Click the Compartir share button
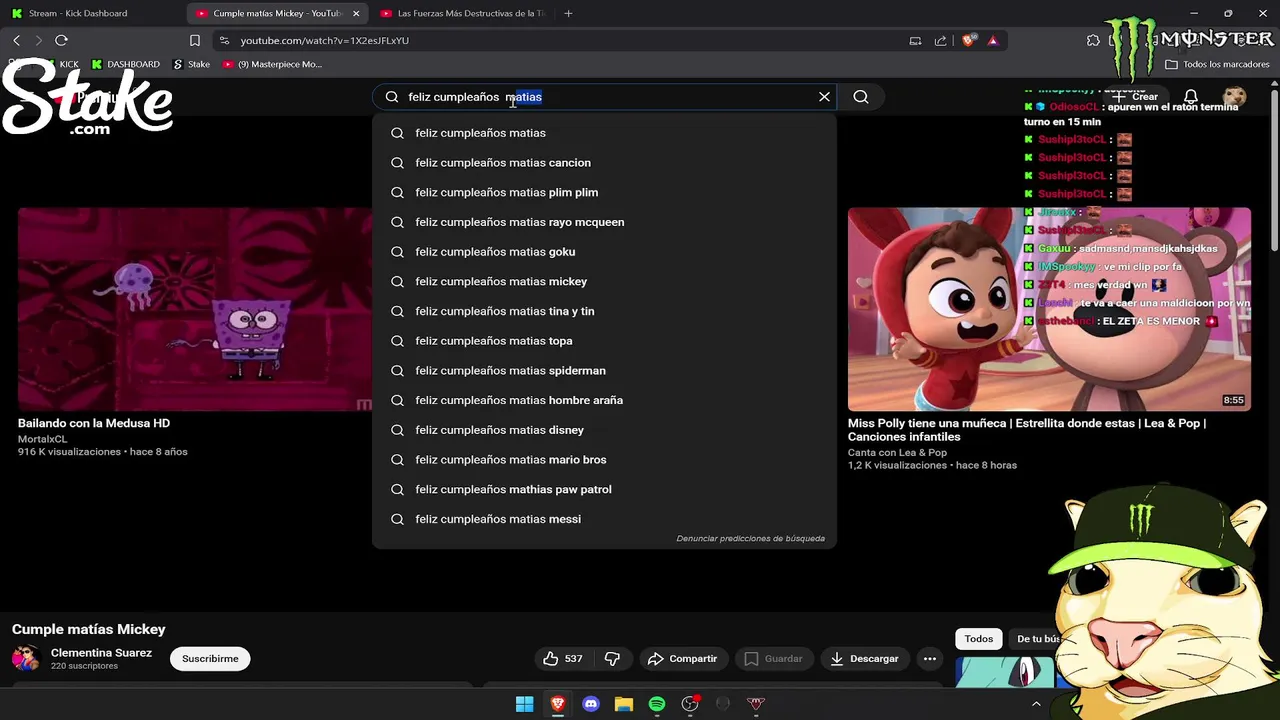 point(682,659)
